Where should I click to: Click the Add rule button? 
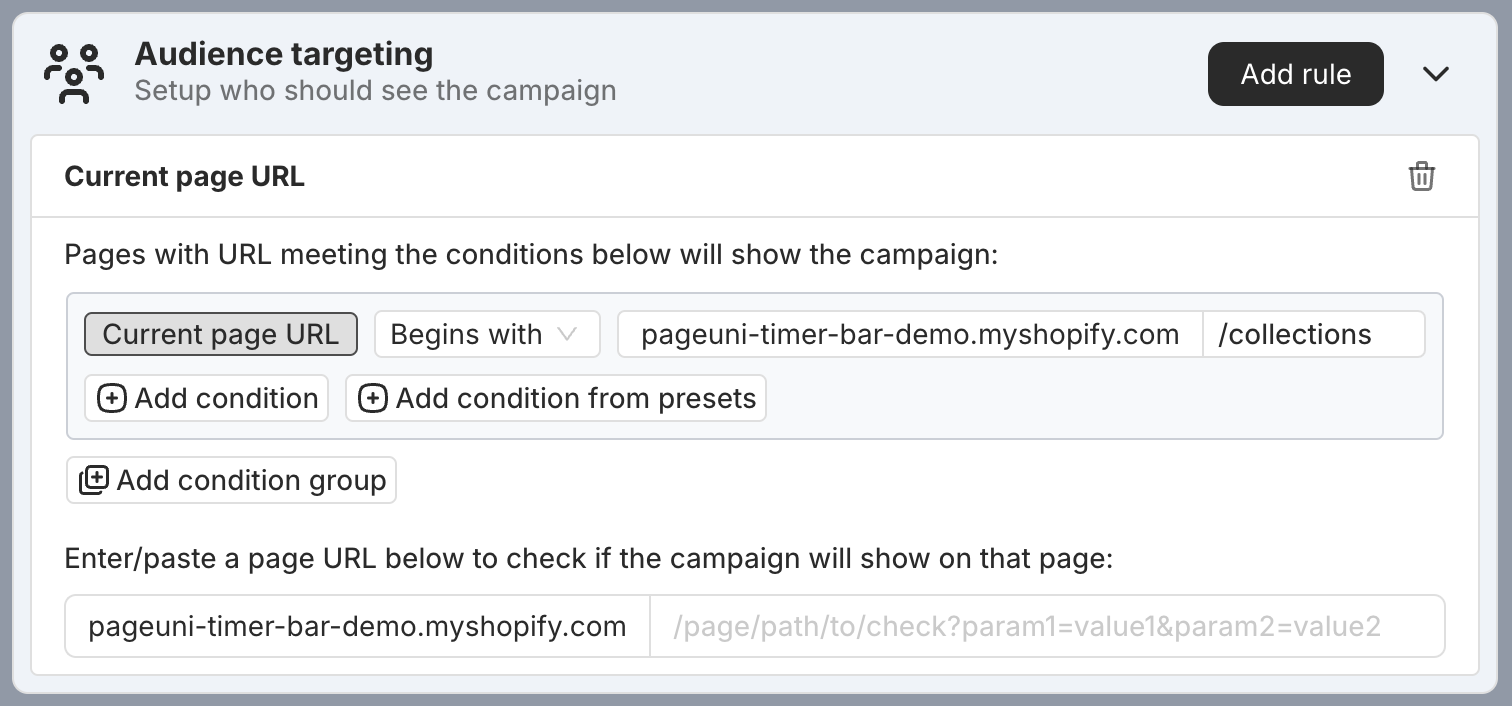1296,74
